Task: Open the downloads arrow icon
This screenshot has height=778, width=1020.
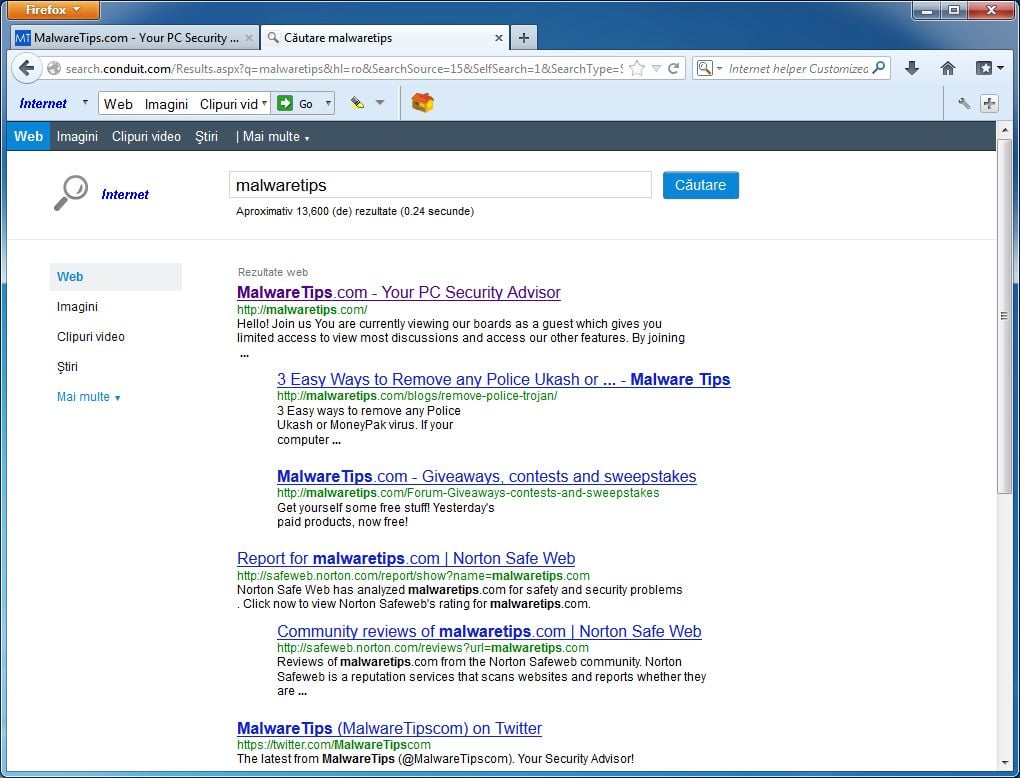Action: pyautogui.click(x=912, y=68)
